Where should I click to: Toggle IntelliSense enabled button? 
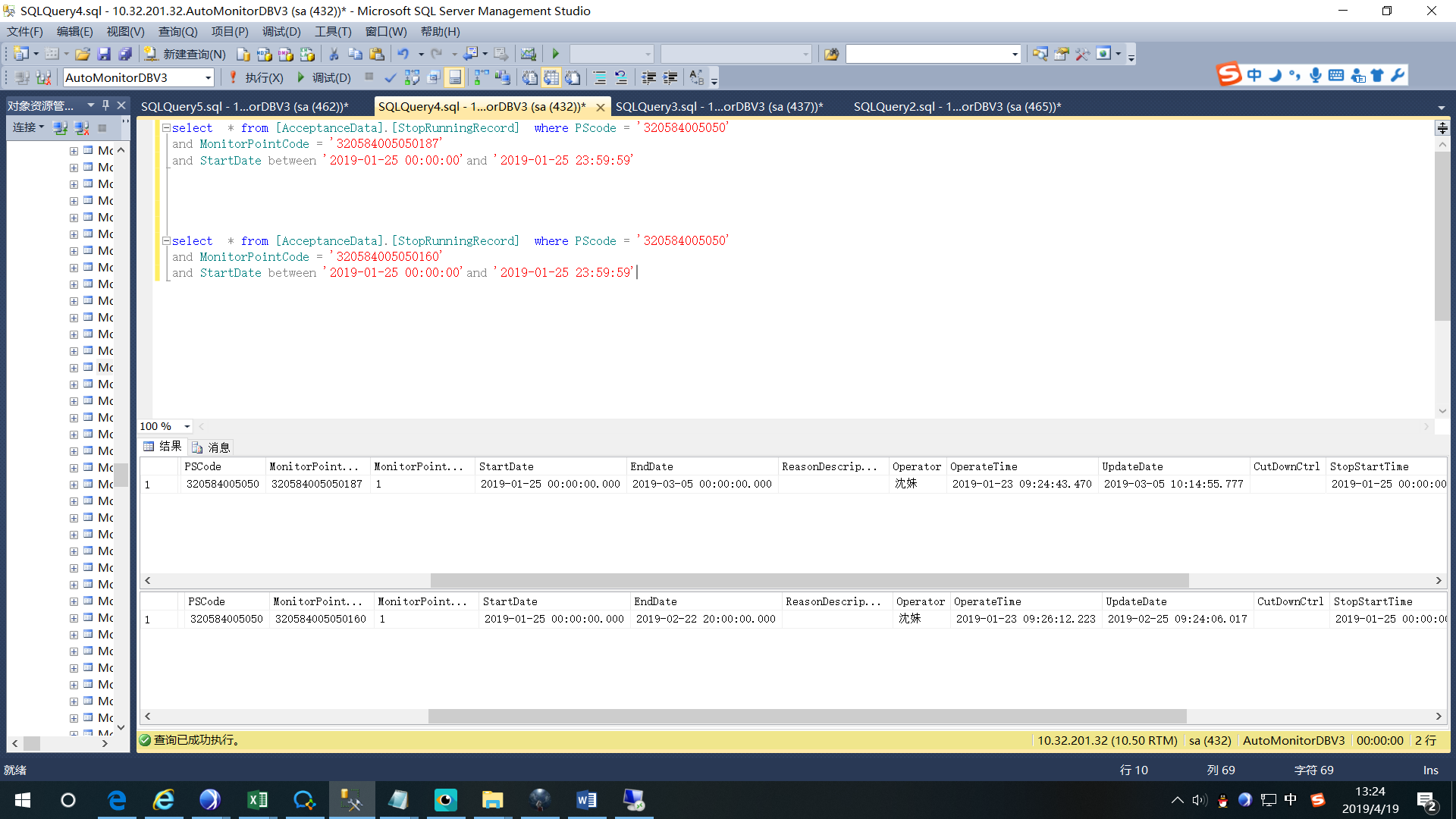pyautogui.click(x=454, y=77)
